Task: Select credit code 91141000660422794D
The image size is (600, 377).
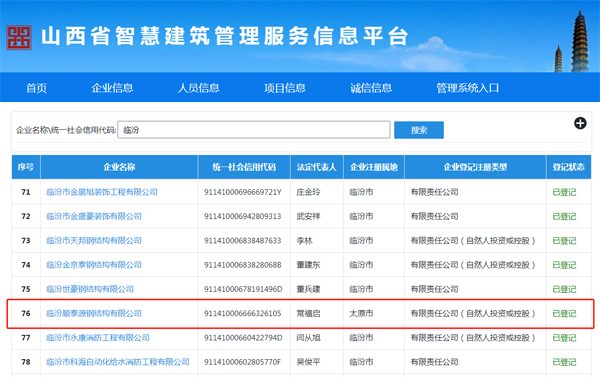Action: [243, 338]
